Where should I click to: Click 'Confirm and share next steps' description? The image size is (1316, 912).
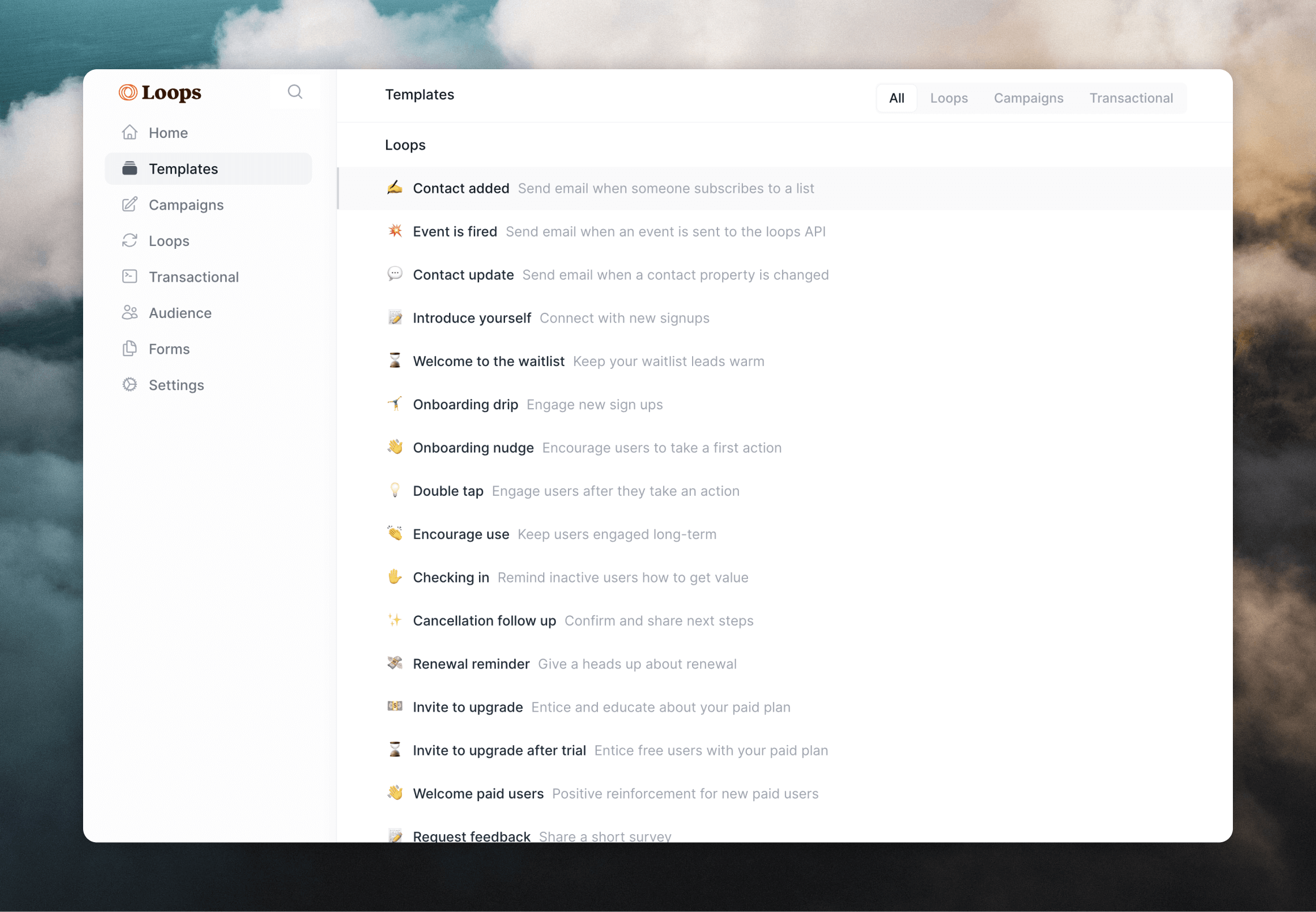point(659,621)
